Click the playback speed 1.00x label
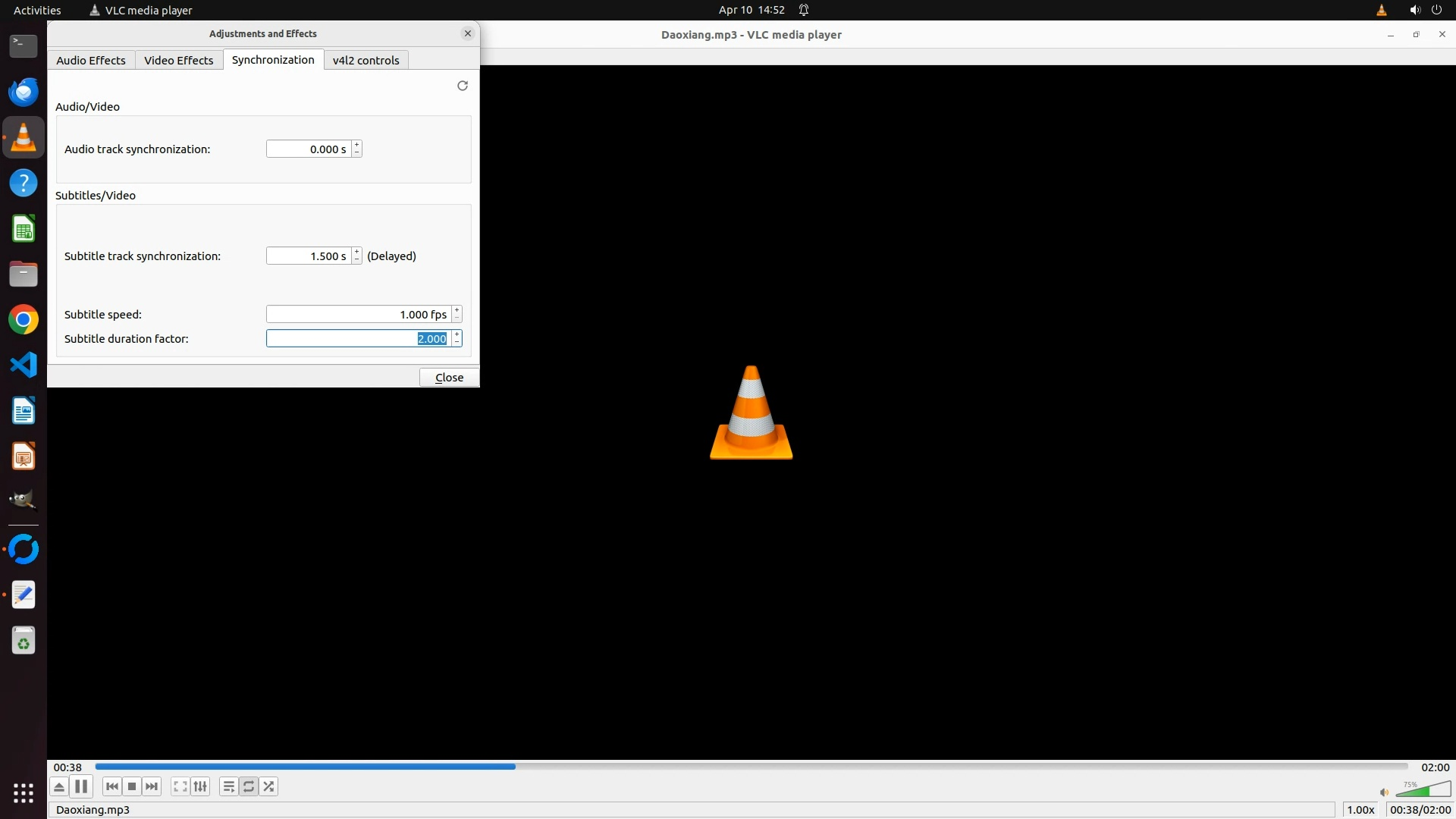 pos(1360,809)
